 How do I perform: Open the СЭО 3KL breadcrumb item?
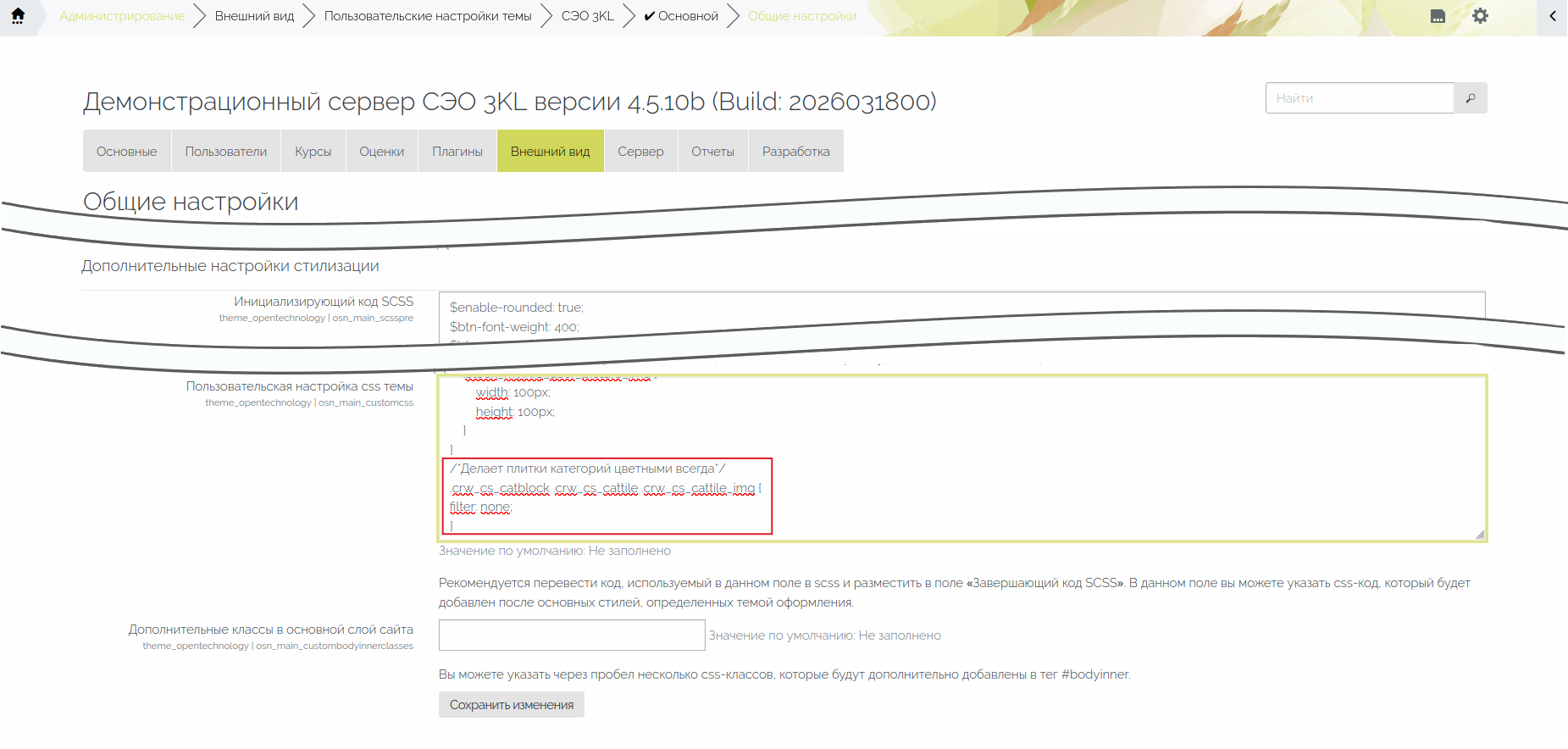coord(587,16)
